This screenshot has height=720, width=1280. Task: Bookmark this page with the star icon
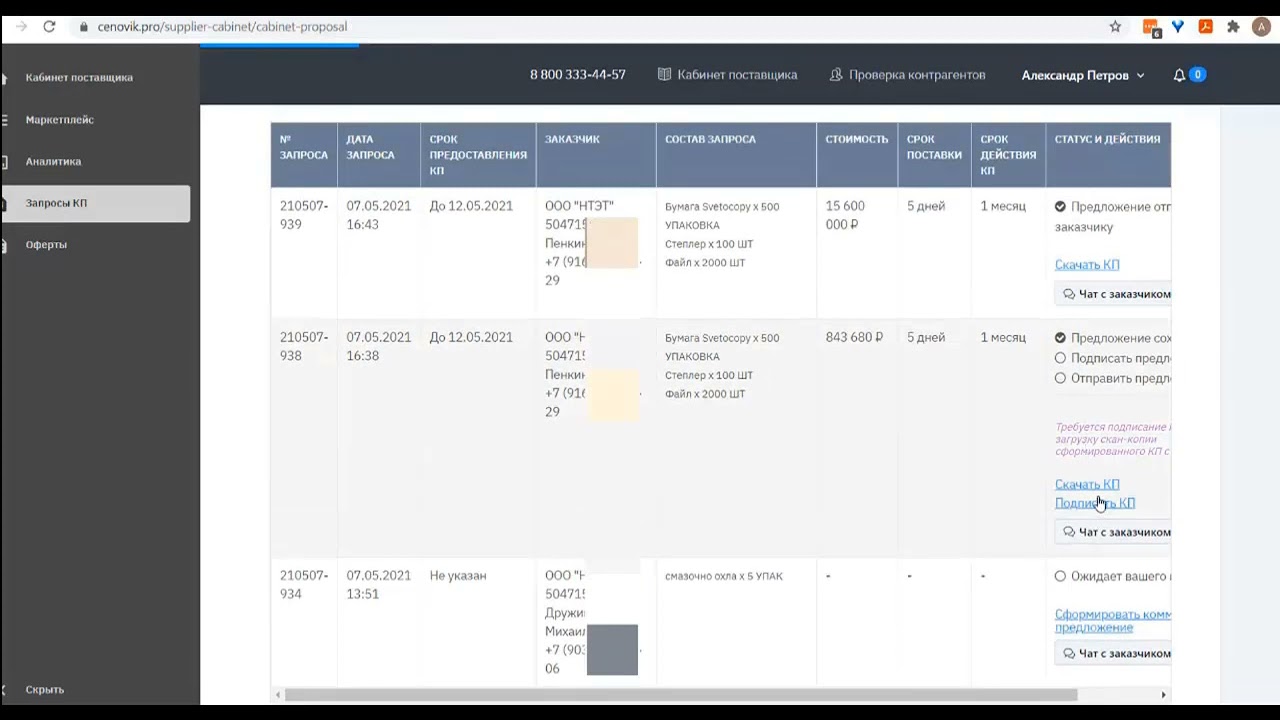(1115, 27)
